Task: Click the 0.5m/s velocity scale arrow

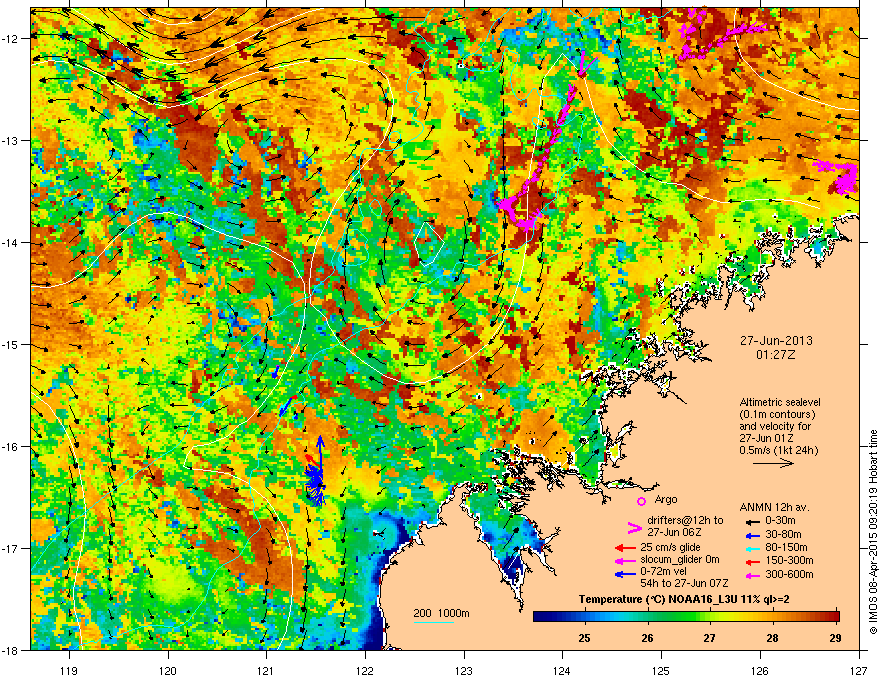Action: pos(773,463)
